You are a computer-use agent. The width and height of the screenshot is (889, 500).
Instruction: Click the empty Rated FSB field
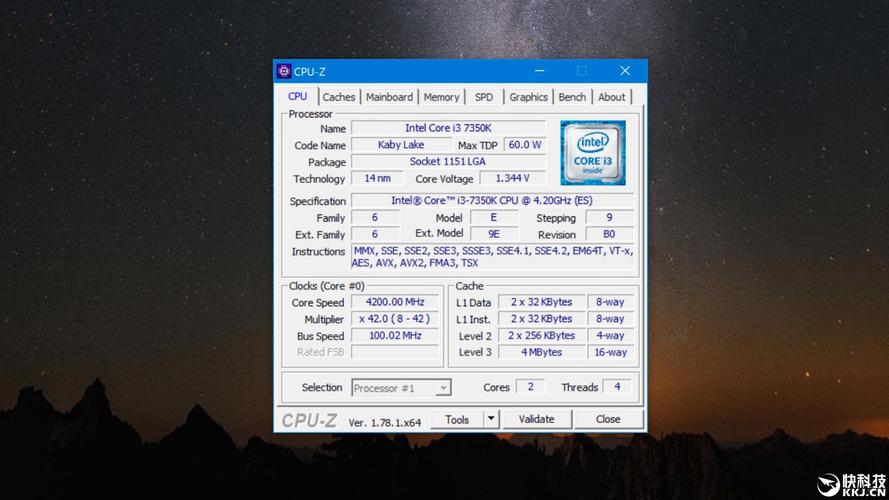coord(395,352)
